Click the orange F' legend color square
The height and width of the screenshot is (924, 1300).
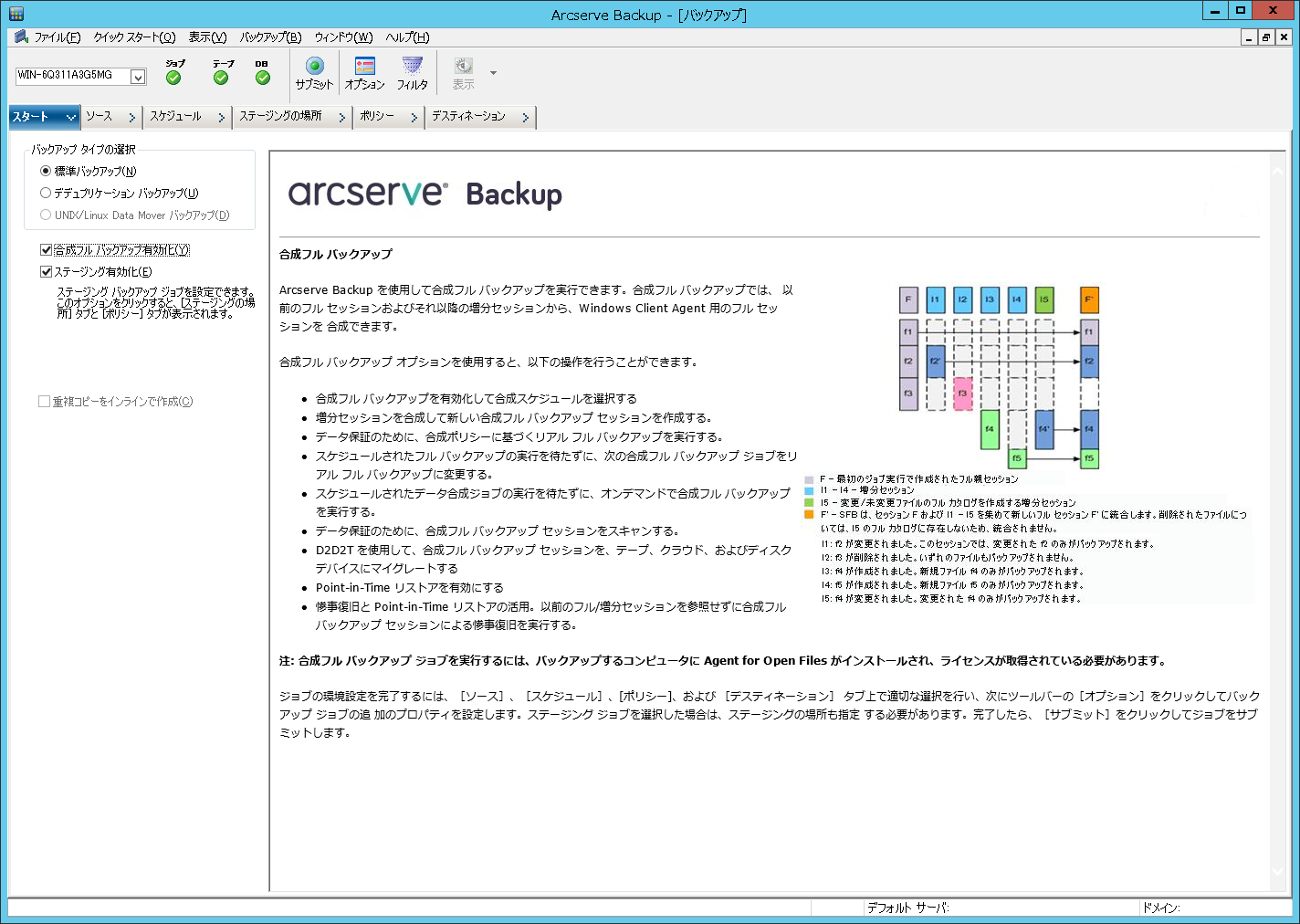pyautogui.click(x=809, y=515)
